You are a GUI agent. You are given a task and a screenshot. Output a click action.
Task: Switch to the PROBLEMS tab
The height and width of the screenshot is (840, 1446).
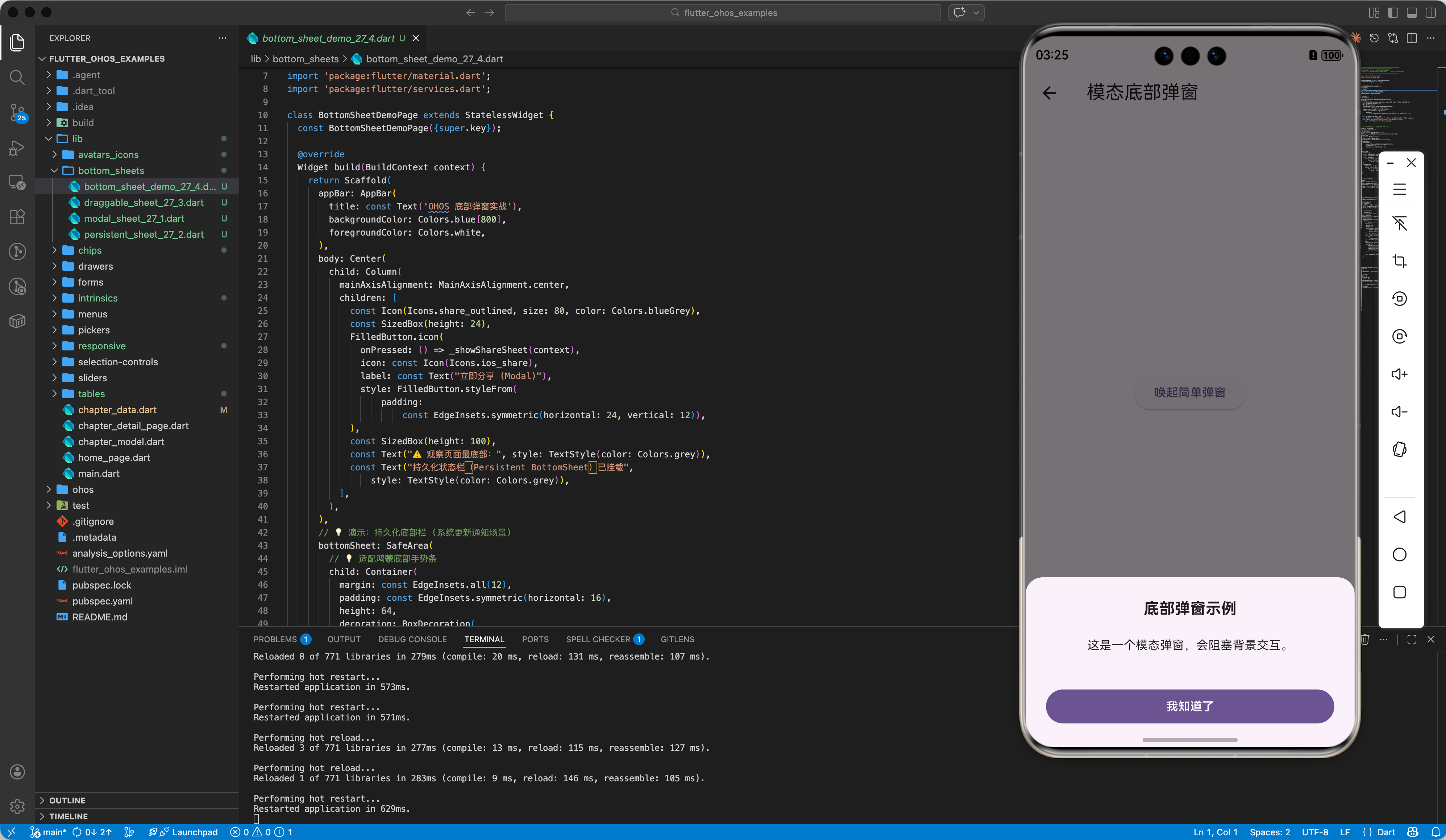pyautogui.click(x=275, y=639)
